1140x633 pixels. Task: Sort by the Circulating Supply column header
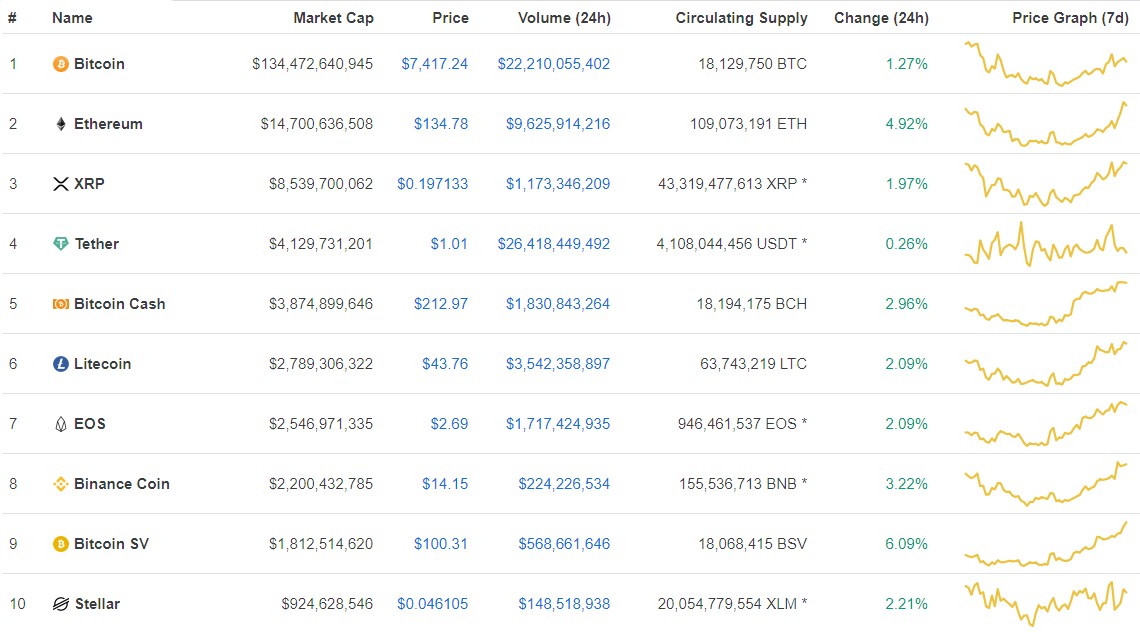(x=742, y=17)
